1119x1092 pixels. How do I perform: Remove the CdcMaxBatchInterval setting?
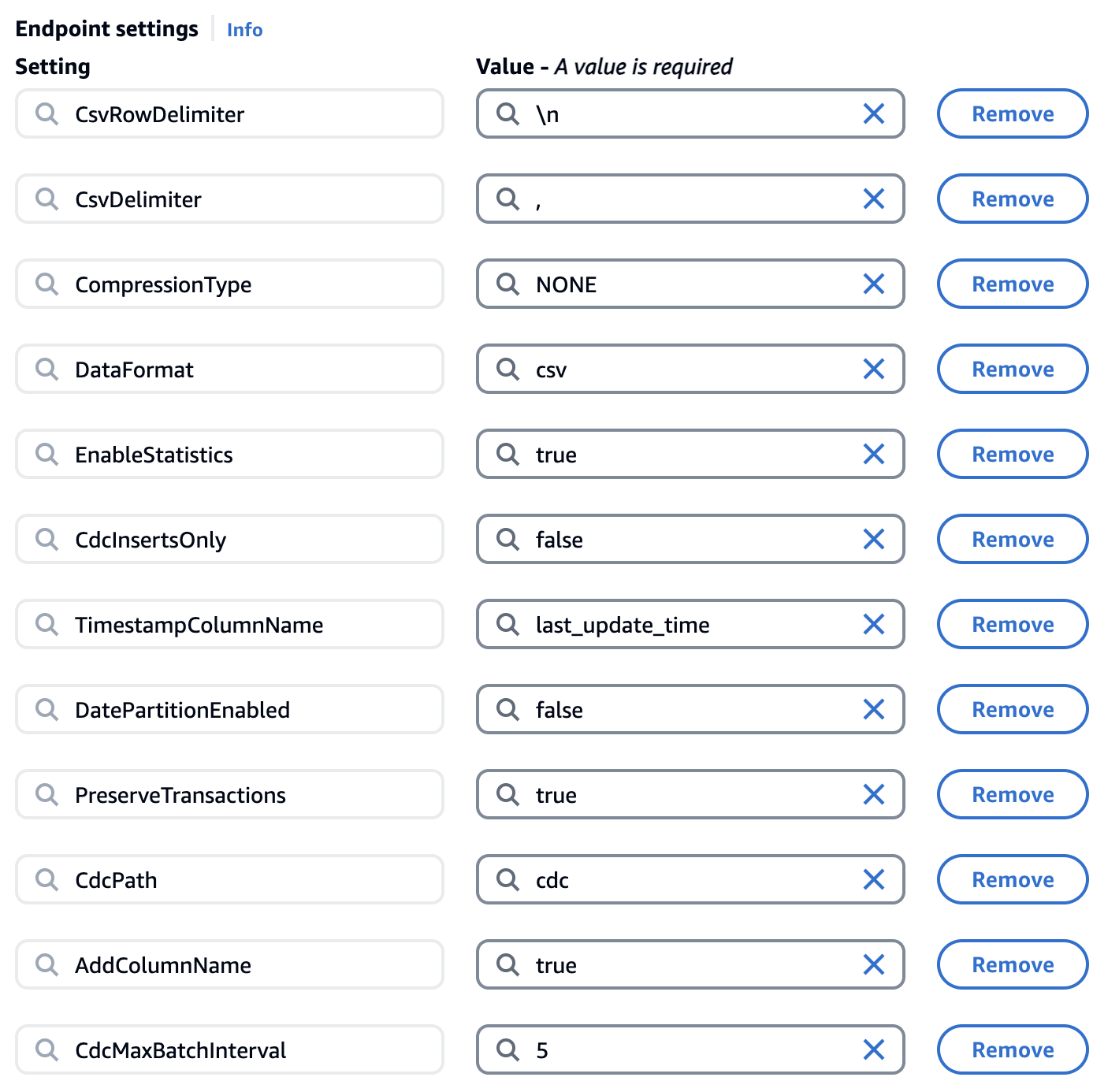point(1012,1050)
